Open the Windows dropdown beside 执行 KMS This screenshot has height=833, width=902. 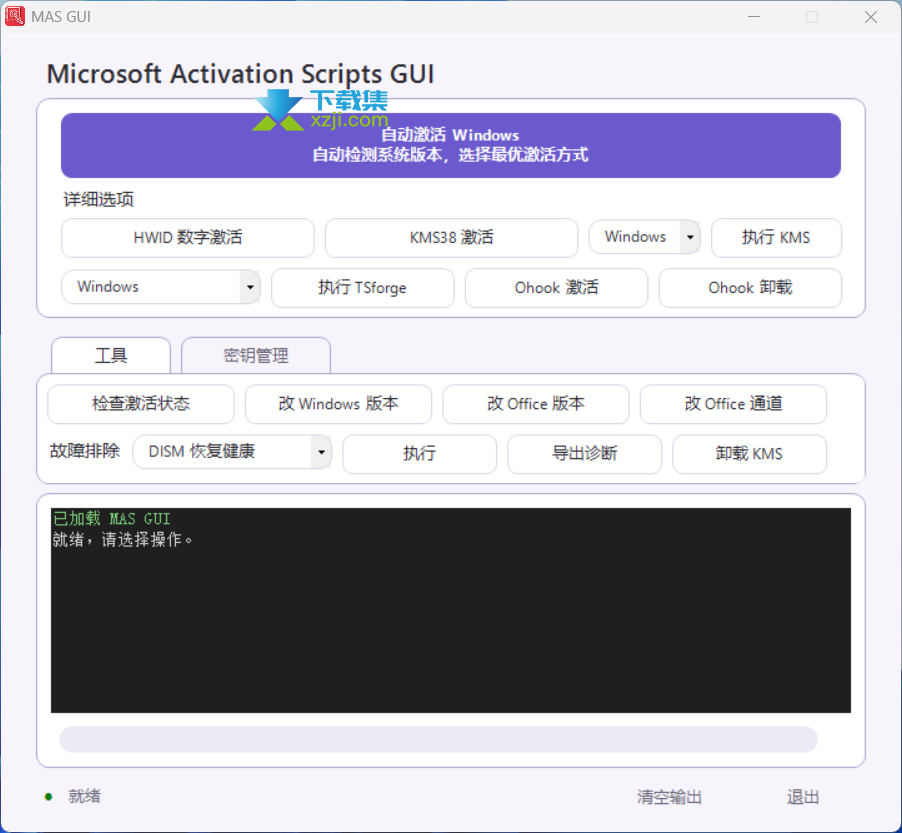(x=644, y=236)
